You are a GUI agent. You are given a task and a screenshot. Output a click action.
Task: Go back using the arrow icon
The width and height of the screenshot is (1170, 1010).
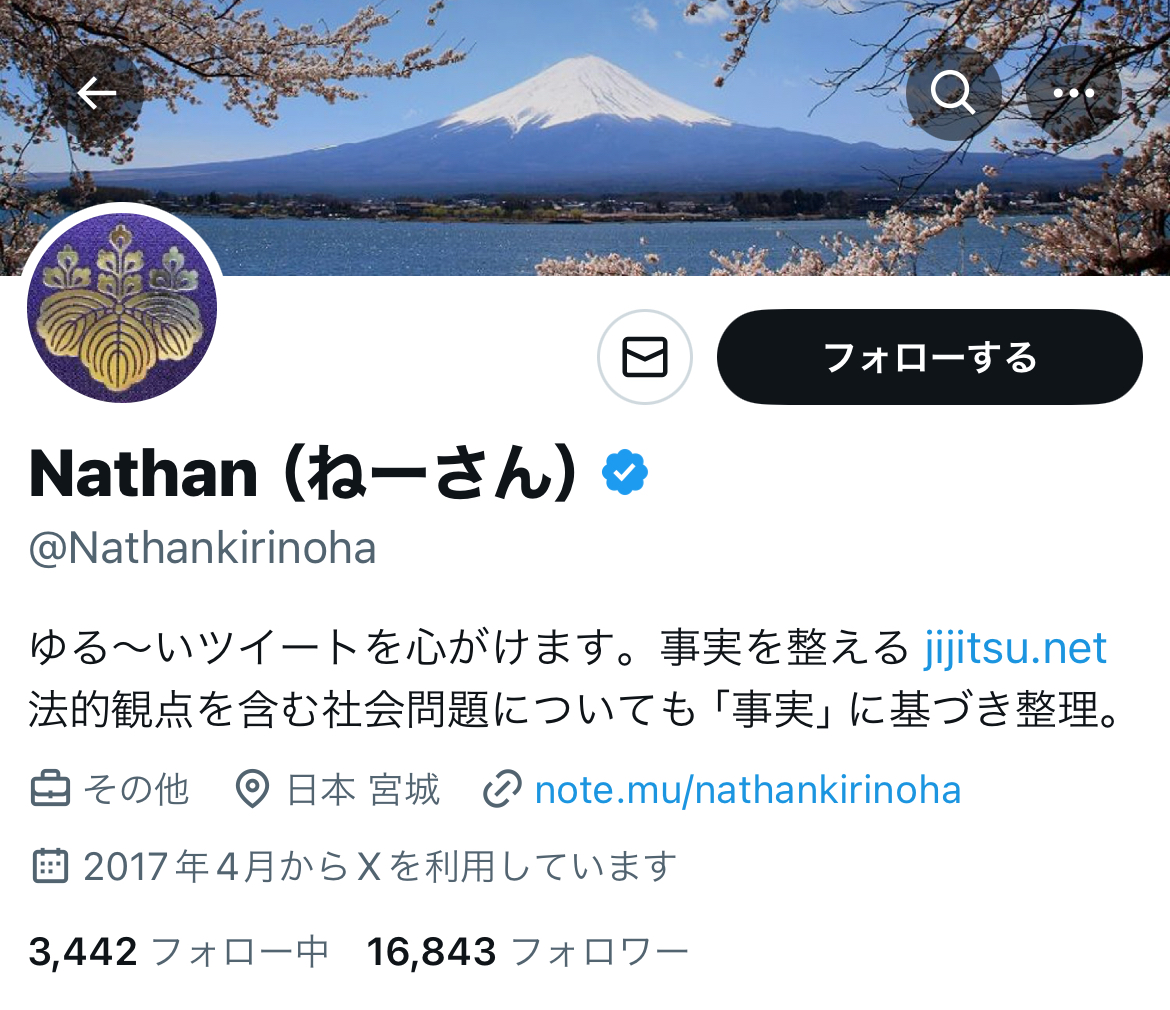click(x=97, y=93)
